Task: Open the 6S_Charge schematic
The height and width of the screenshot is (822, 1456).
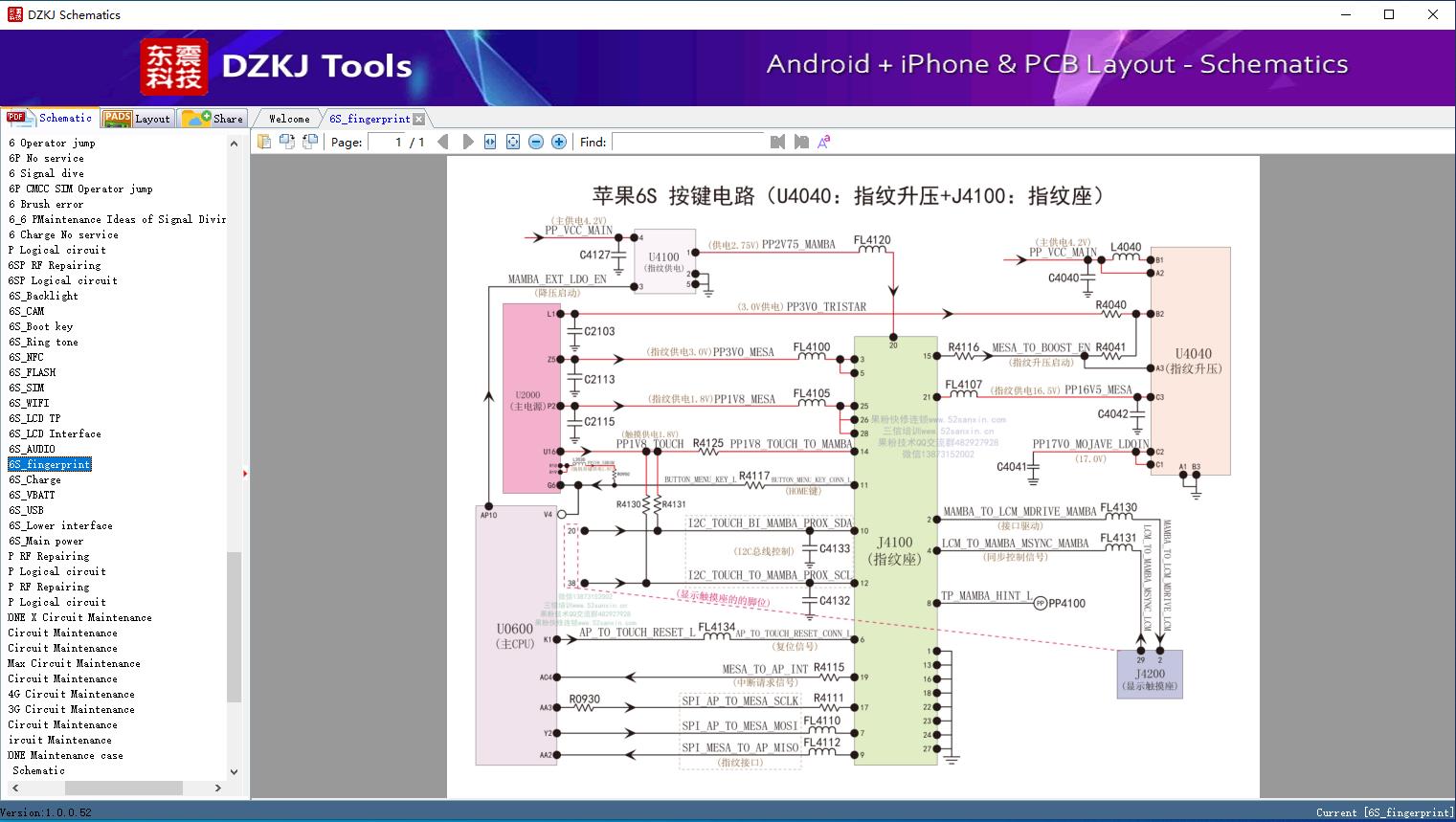Action: pos(34,479)
